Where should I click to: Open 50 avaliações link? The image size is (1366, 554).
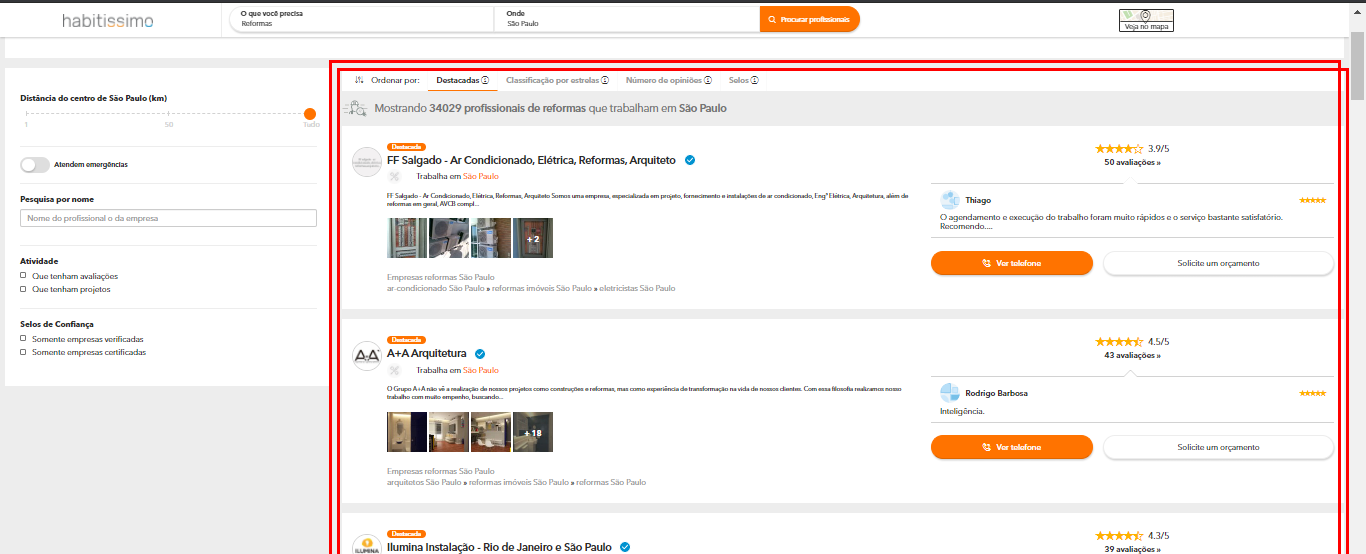coord(1132,161)
